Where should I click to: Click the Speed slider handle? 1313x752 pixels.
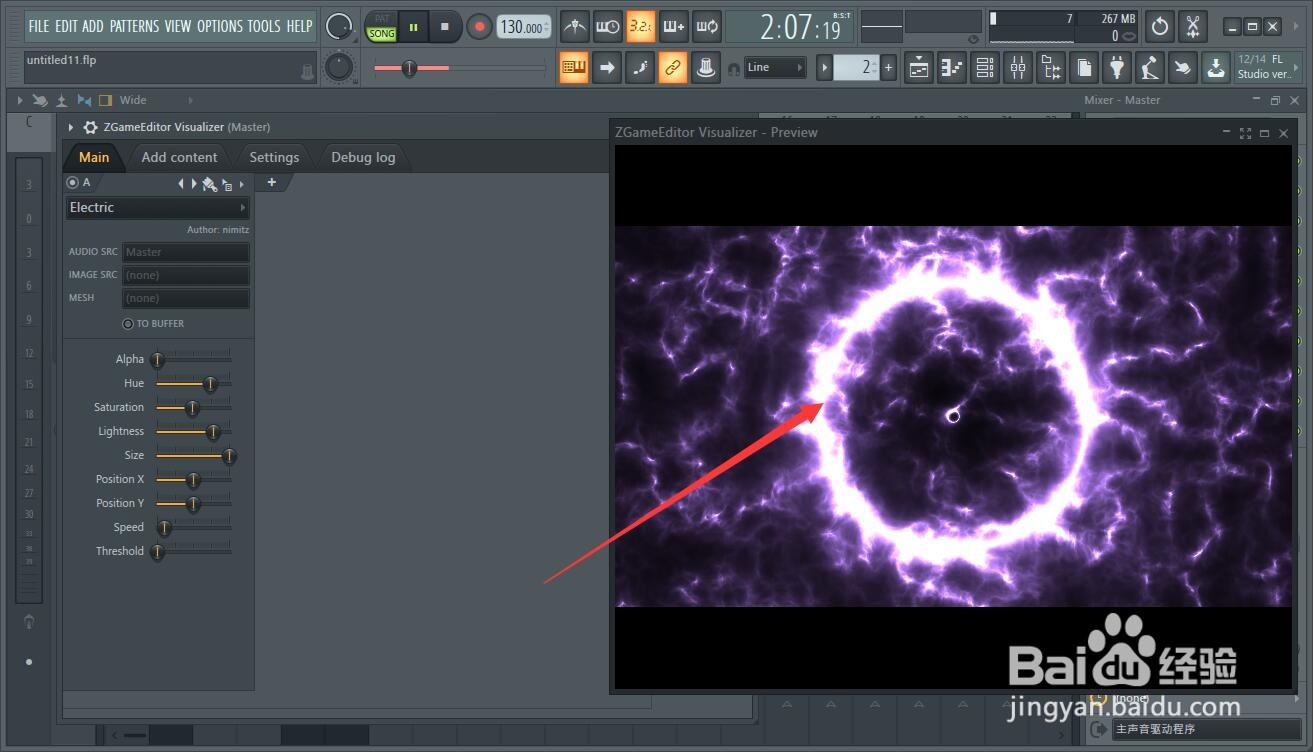click(164, 528)
